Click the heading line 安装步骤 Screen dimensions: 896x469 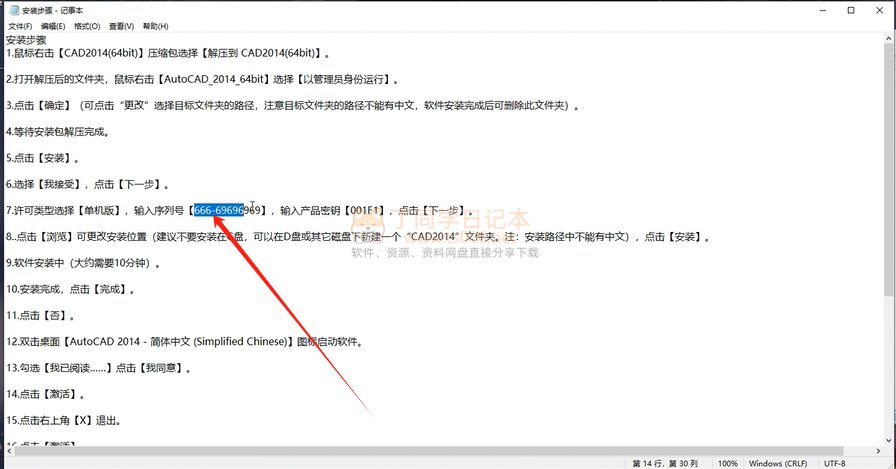click(26, 40)
